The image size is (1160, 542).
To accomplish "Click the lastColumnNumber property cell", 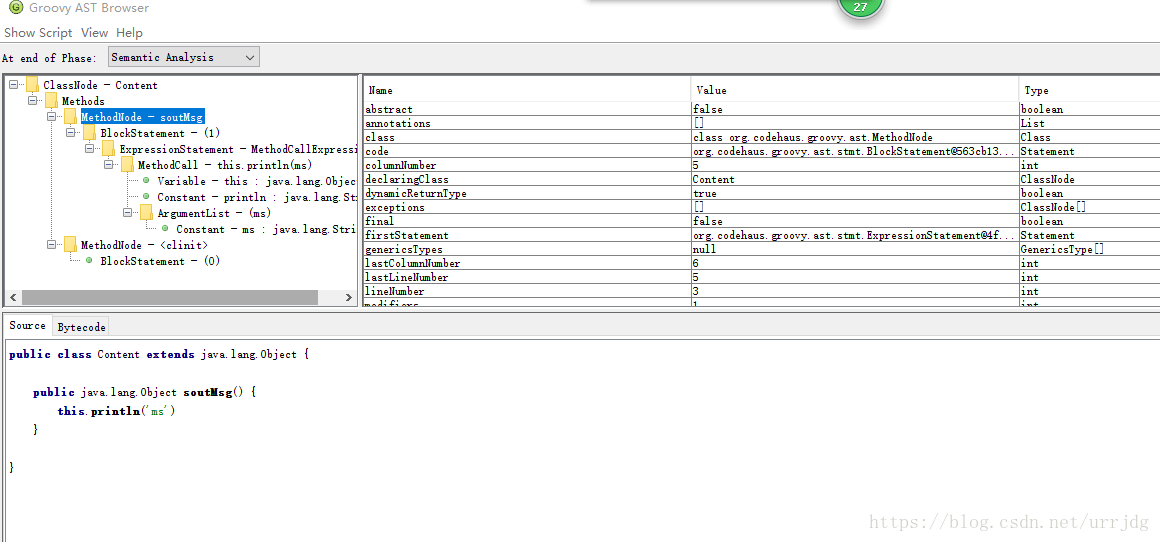I will pos(527,263).
